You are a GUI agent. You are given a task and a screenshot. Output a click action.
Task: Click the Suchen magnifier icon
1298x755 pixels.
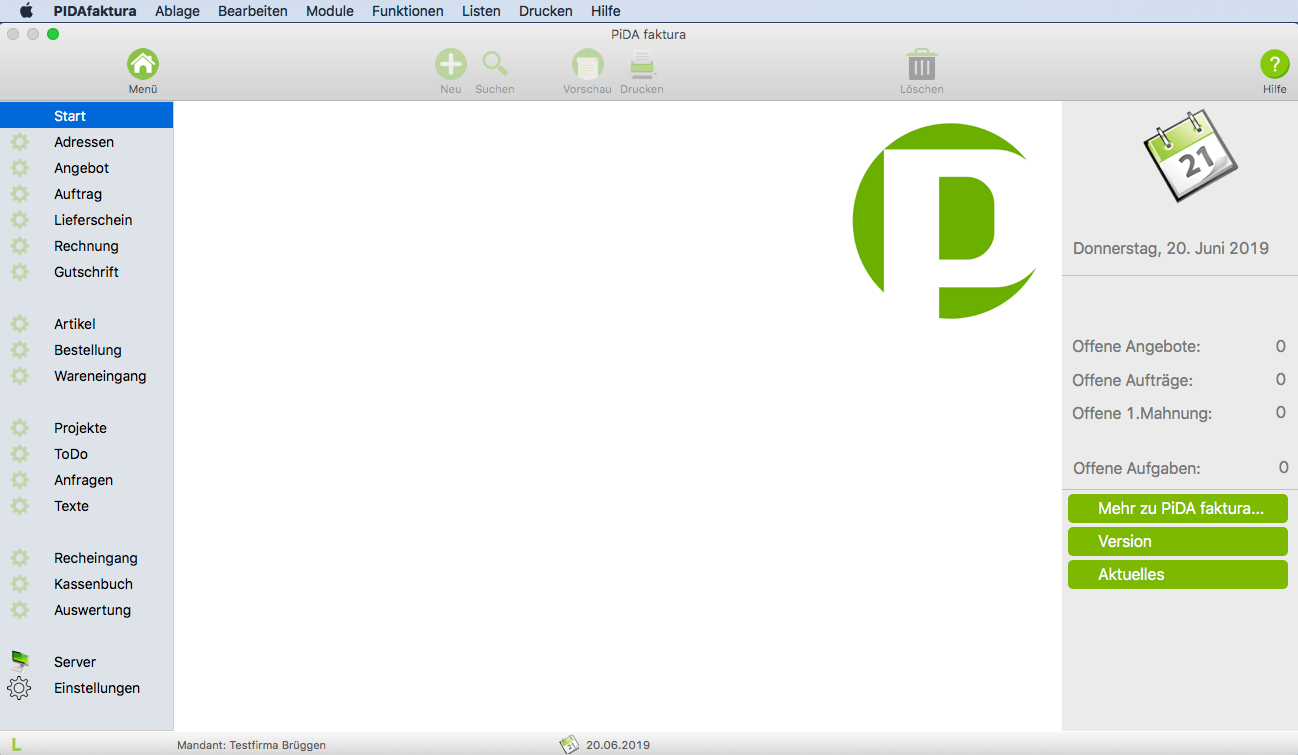495,65
